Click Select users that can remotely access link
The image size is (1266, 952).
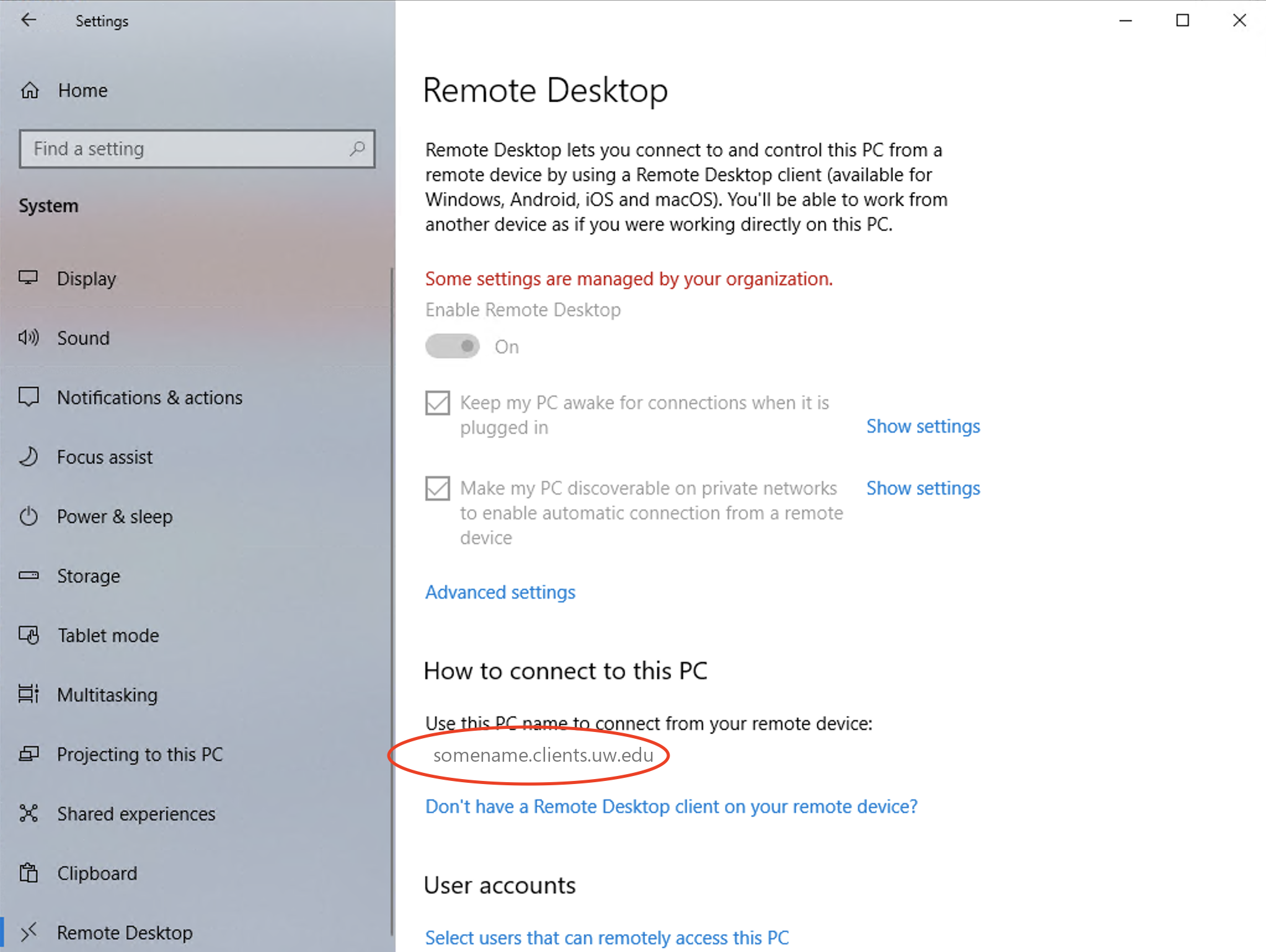[x=607, y=938]
